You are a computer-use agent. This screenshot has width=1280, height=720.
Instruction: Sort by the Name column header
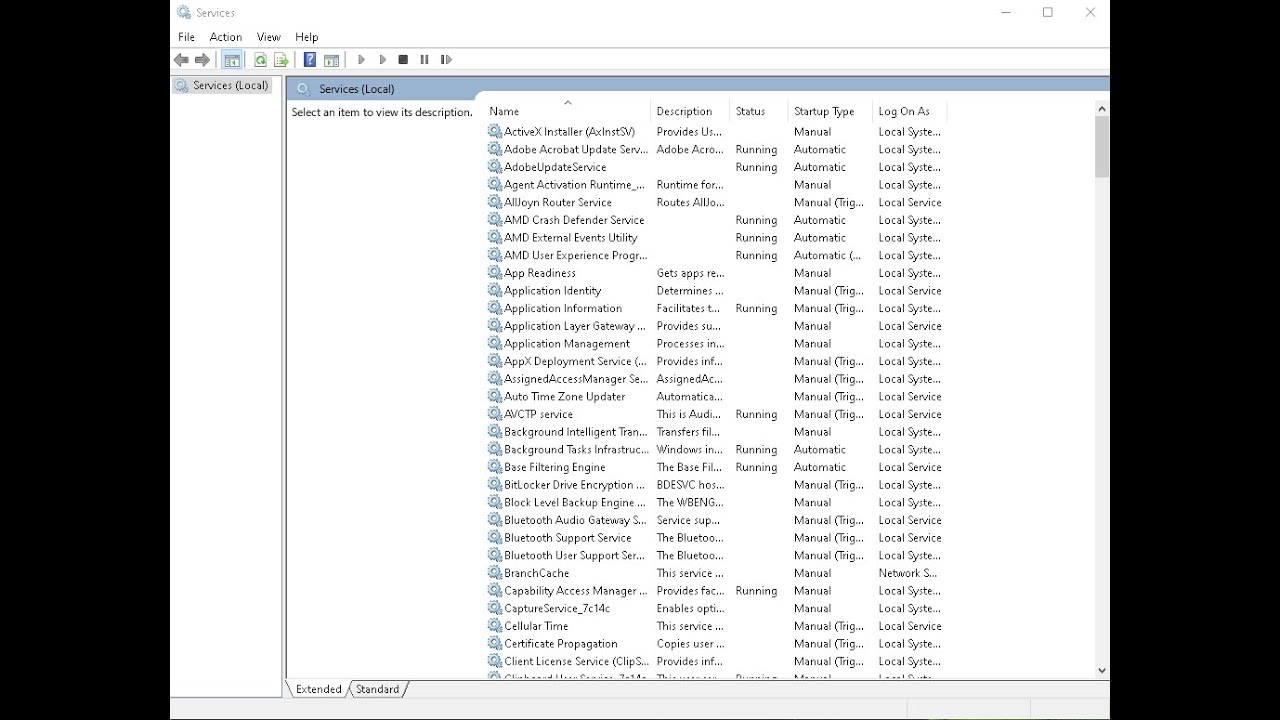click(567, 111)
